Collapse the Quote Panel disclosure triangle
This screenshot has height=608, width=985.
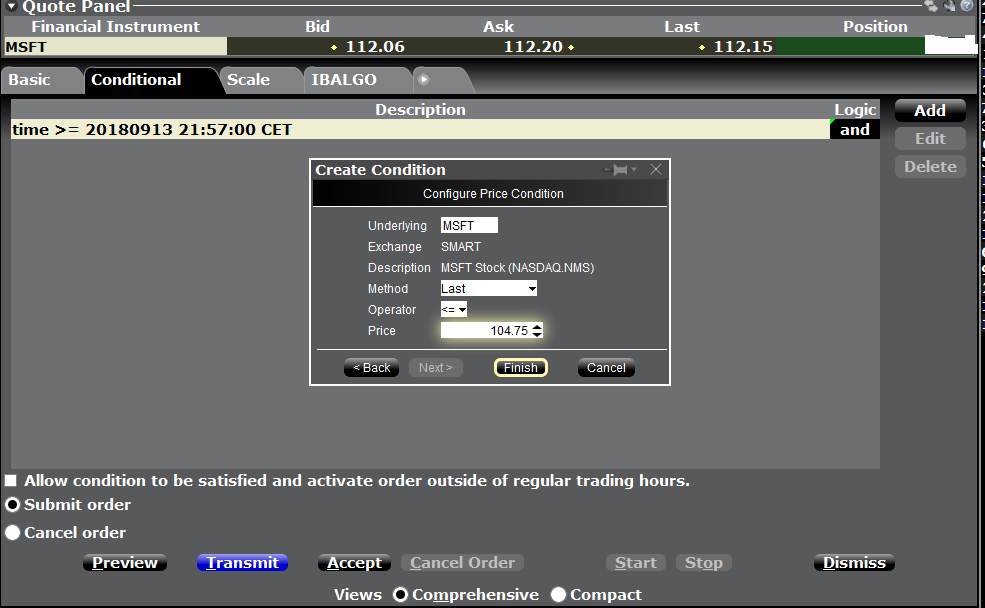pos(11,7)
